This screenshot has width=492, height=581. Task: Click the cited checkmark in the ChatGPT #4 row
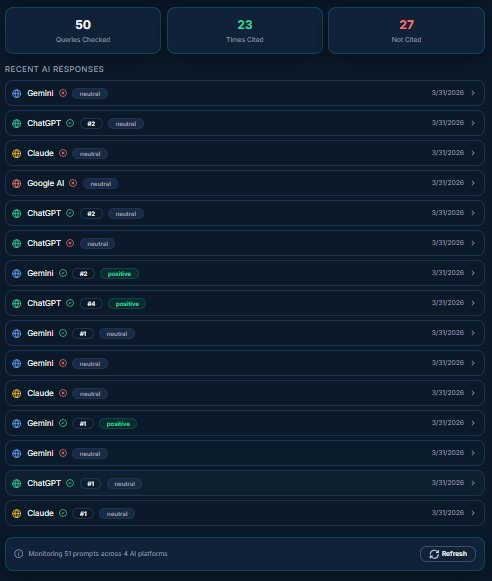pos(70,303)
